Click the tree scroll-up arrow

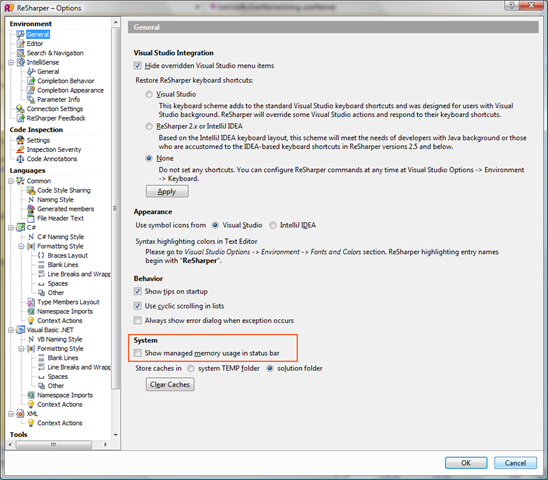point(115,23)
